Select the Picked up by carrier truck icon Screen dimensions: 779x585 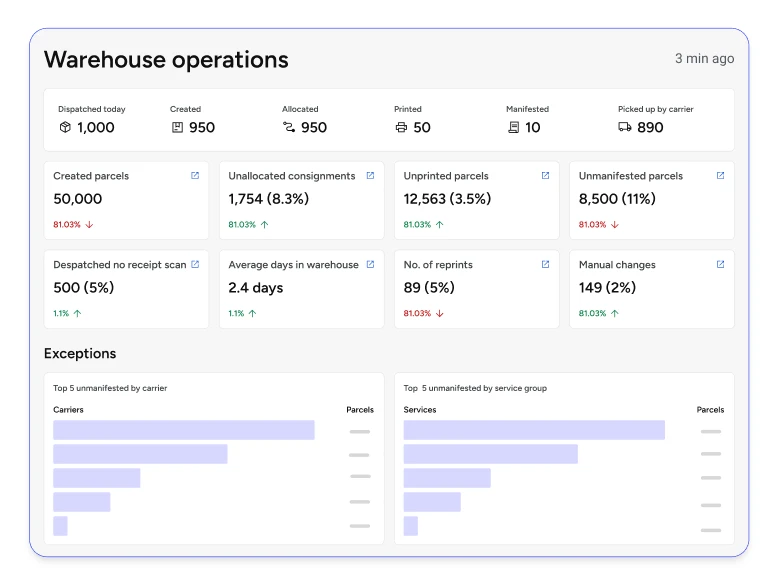click(625, 128)
